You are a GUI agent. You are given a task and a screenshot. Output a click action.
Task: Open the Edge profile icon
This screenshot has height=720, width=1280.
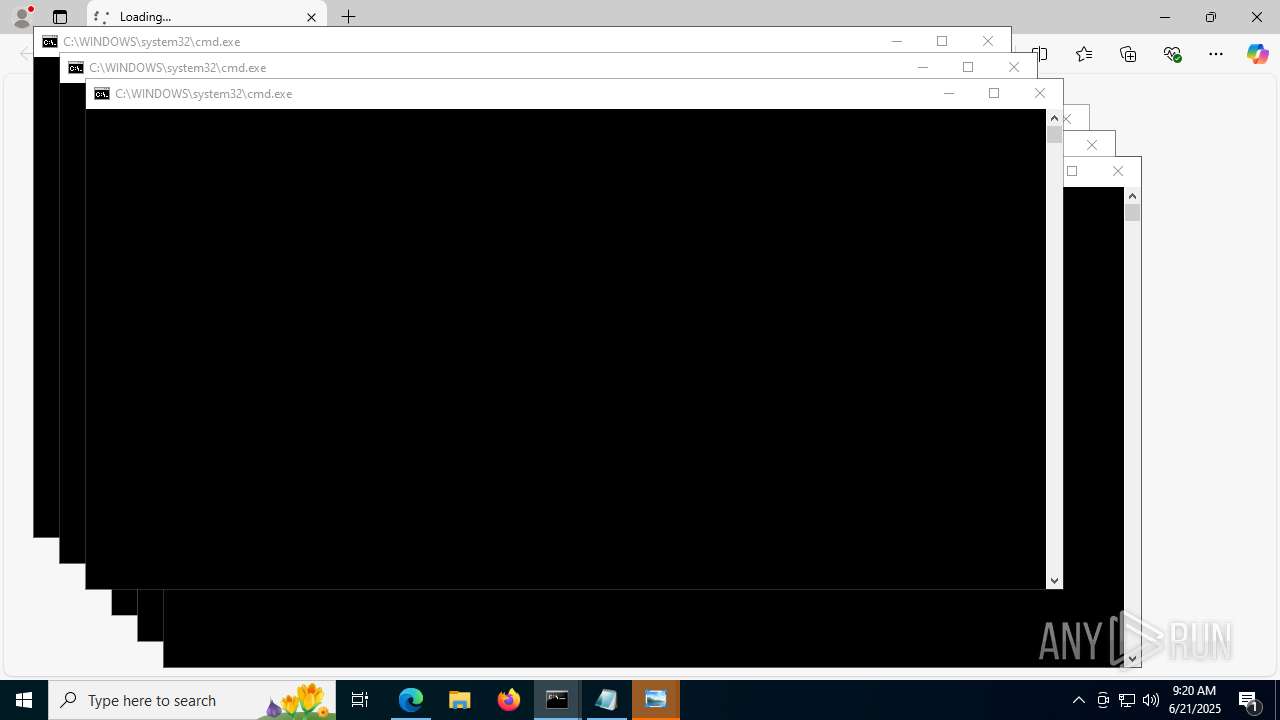(x=21, y=17)
